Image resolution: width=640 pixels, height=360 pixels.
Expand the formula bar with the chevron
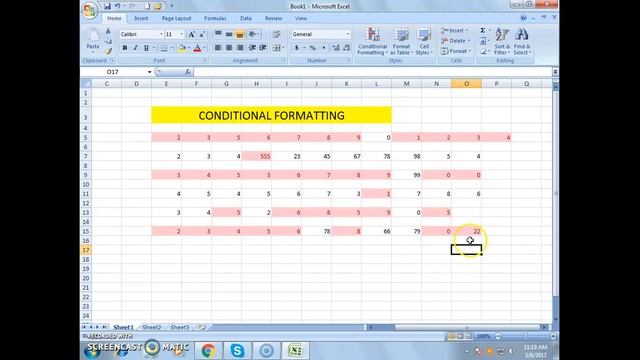pyautogui.click(x=555, y=72)
